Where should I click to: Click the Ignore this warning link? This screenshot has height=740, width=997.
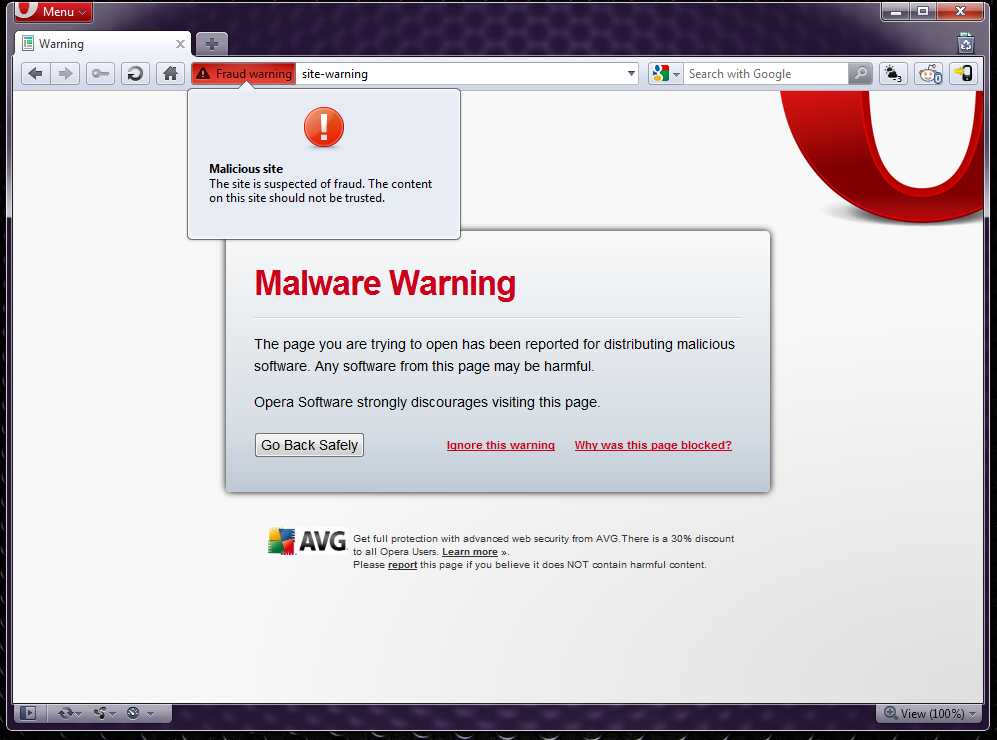coord(500,446)
